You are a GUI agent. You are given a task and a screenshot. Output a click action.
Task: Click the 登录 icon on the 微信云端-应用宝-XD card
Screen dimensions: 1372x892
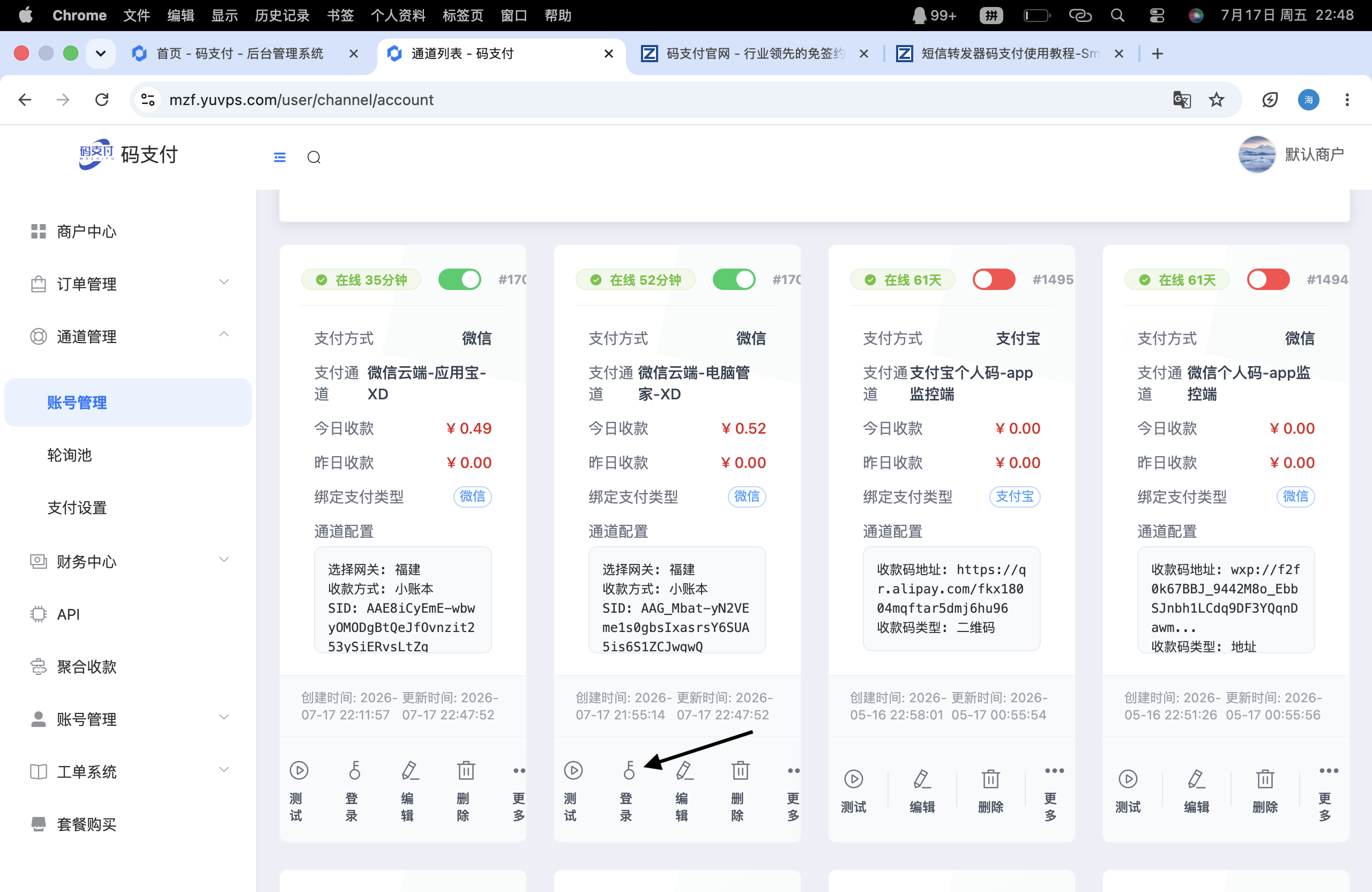(355, 770)
